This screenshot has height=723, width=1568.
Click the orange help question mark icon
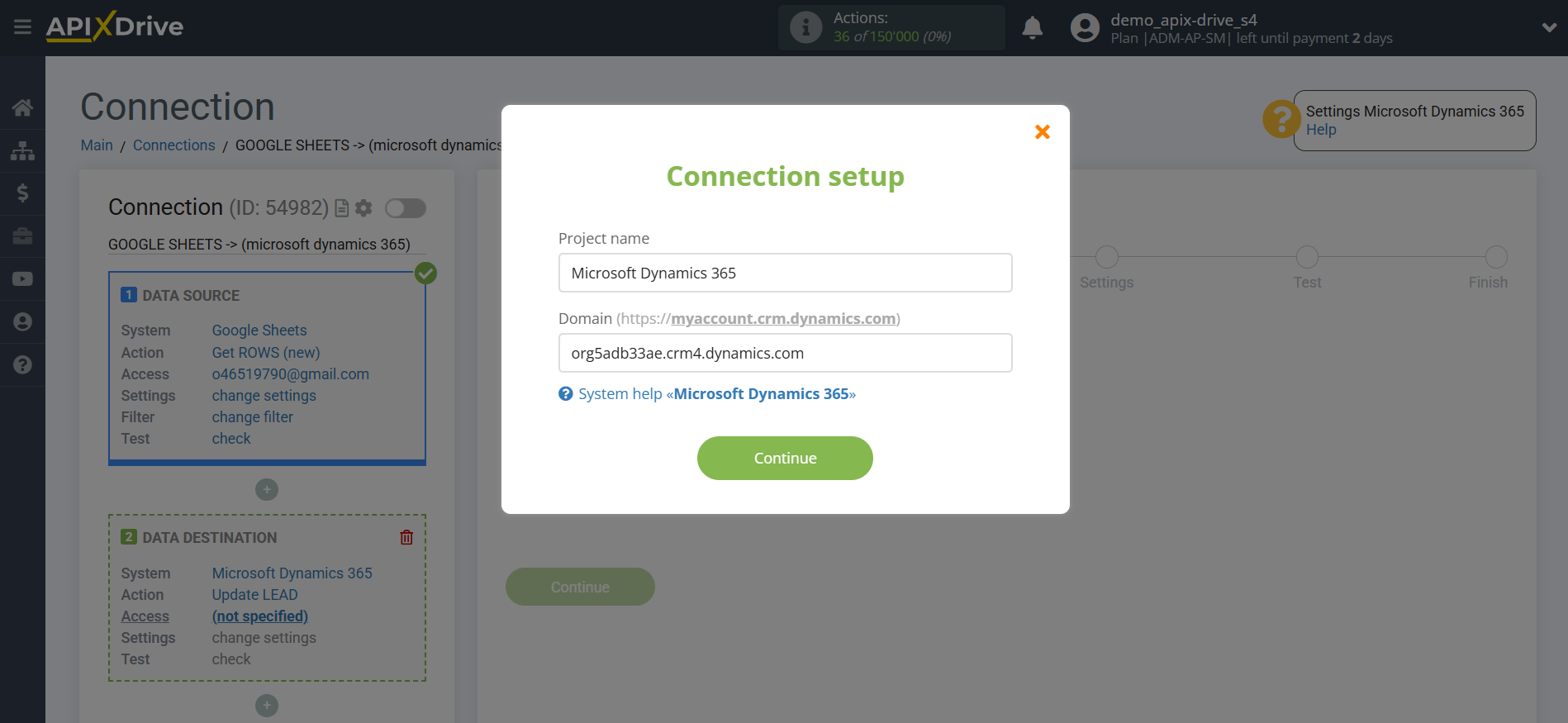tap(1281, 120)
